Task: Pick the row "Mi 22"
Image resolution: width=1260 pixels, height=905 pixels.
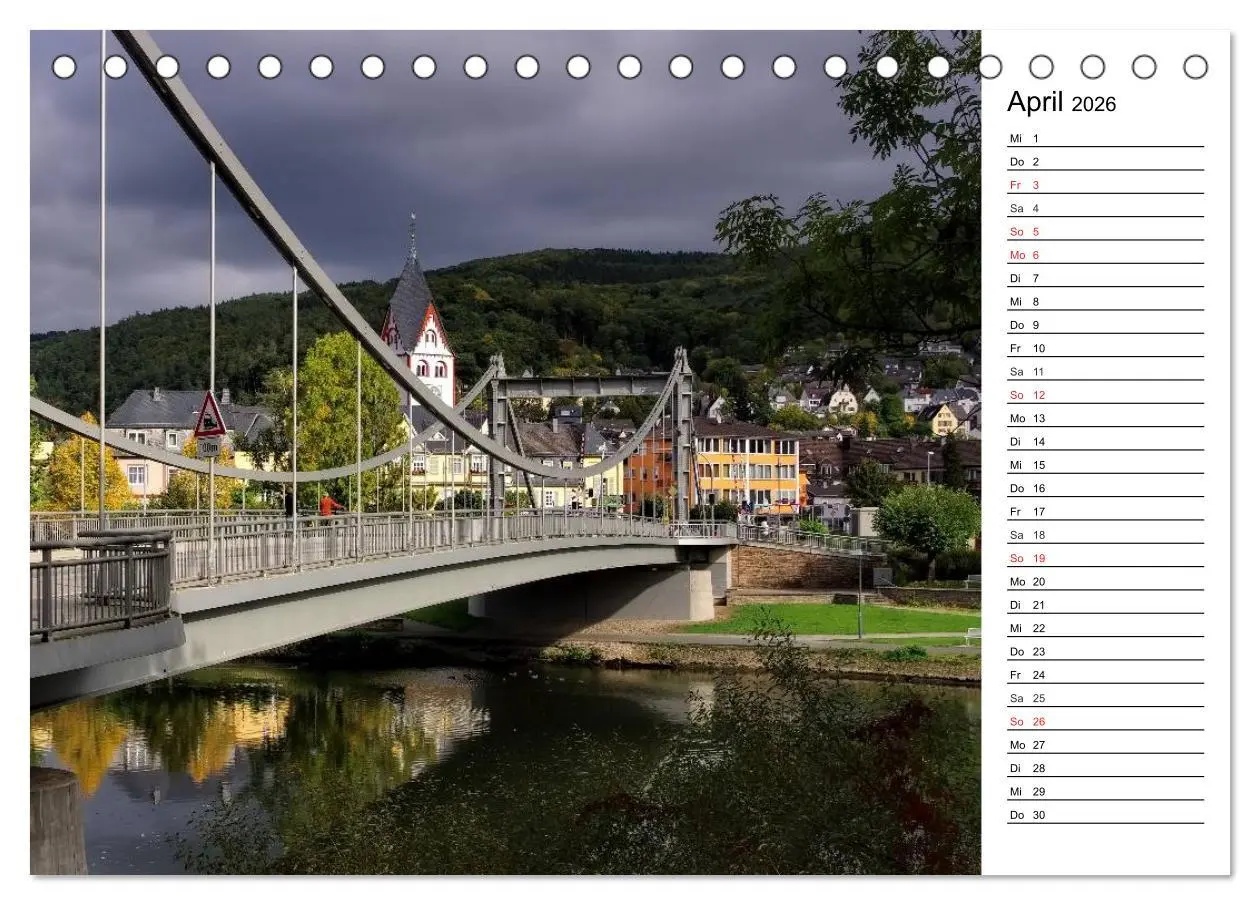Action: point(1105,629)
